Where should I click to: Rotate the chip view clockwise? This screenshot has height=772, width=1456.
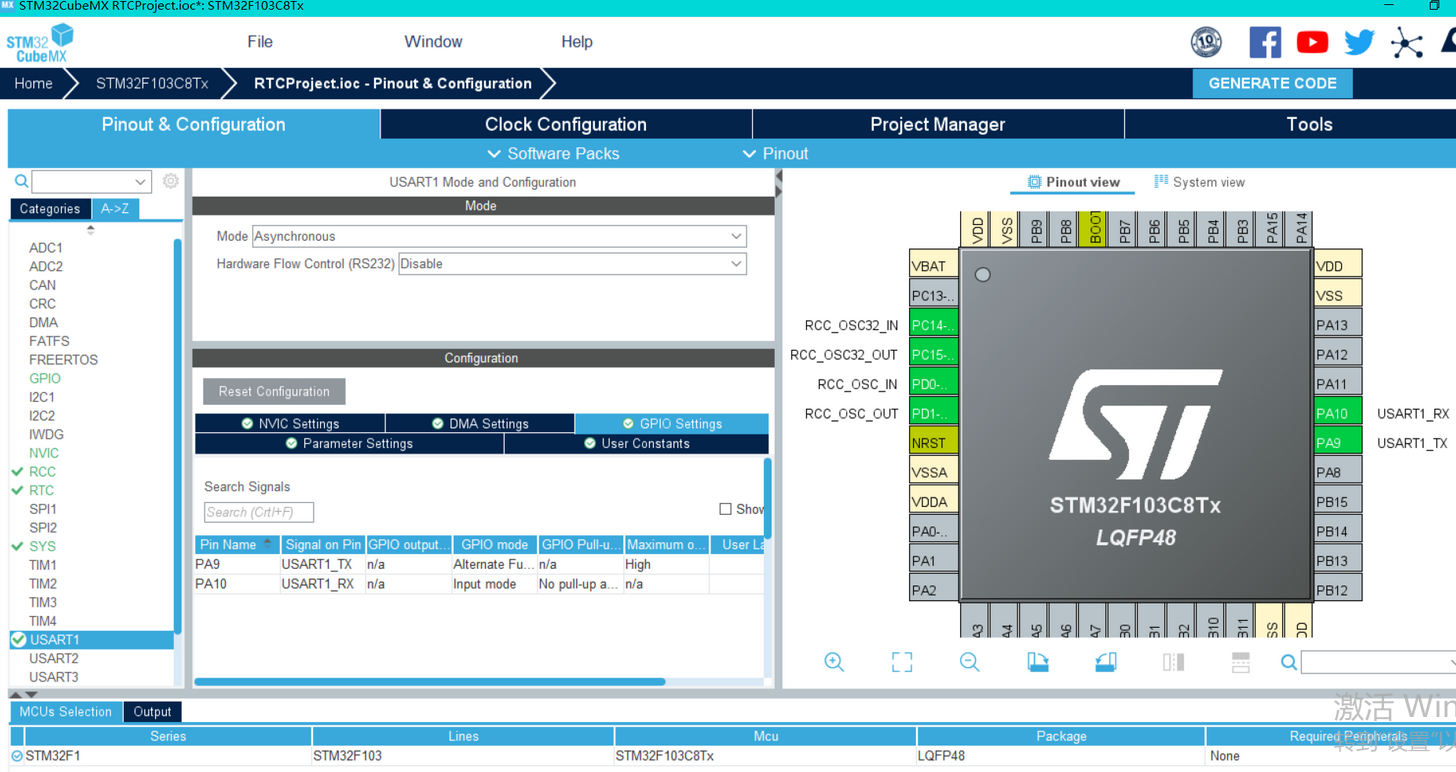(x=1036, y=661)
